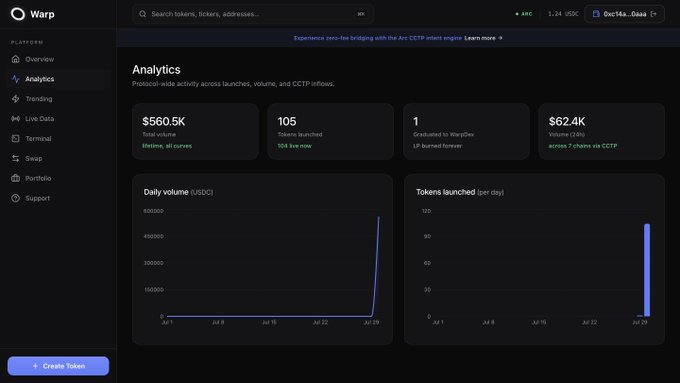Click the 120 axis label in Tokens launched
Image resolution: width=680 pixels, height=383 pixels.
pyautogui.click(x=426, y=211)
